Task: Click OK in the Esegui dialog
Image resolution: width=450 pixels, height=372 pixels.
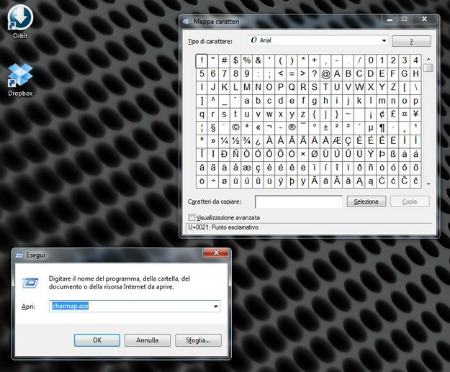Action: click(97, 340)
